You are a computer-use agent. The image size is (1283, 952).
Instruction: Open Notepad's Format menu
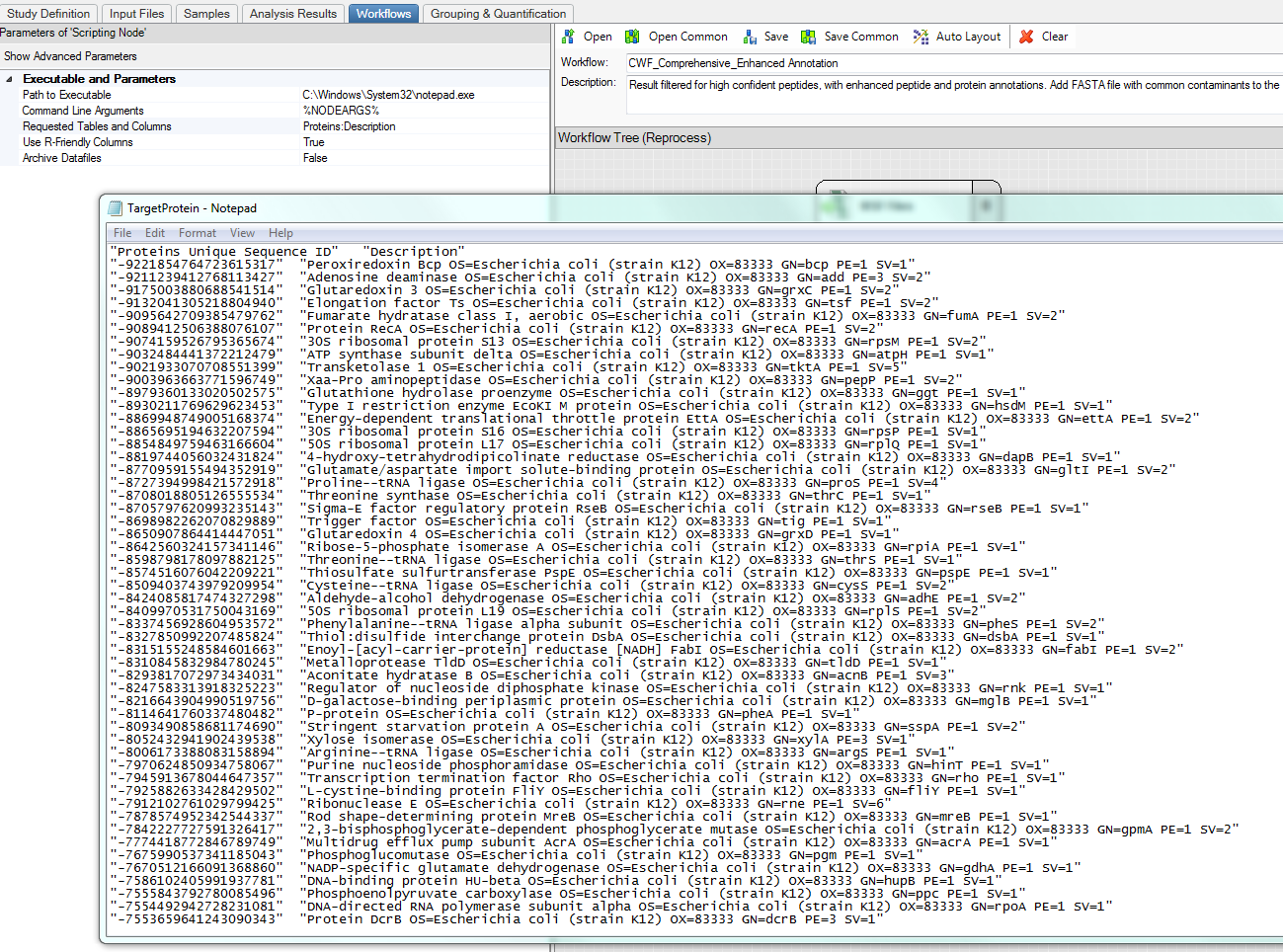point(197,233)
